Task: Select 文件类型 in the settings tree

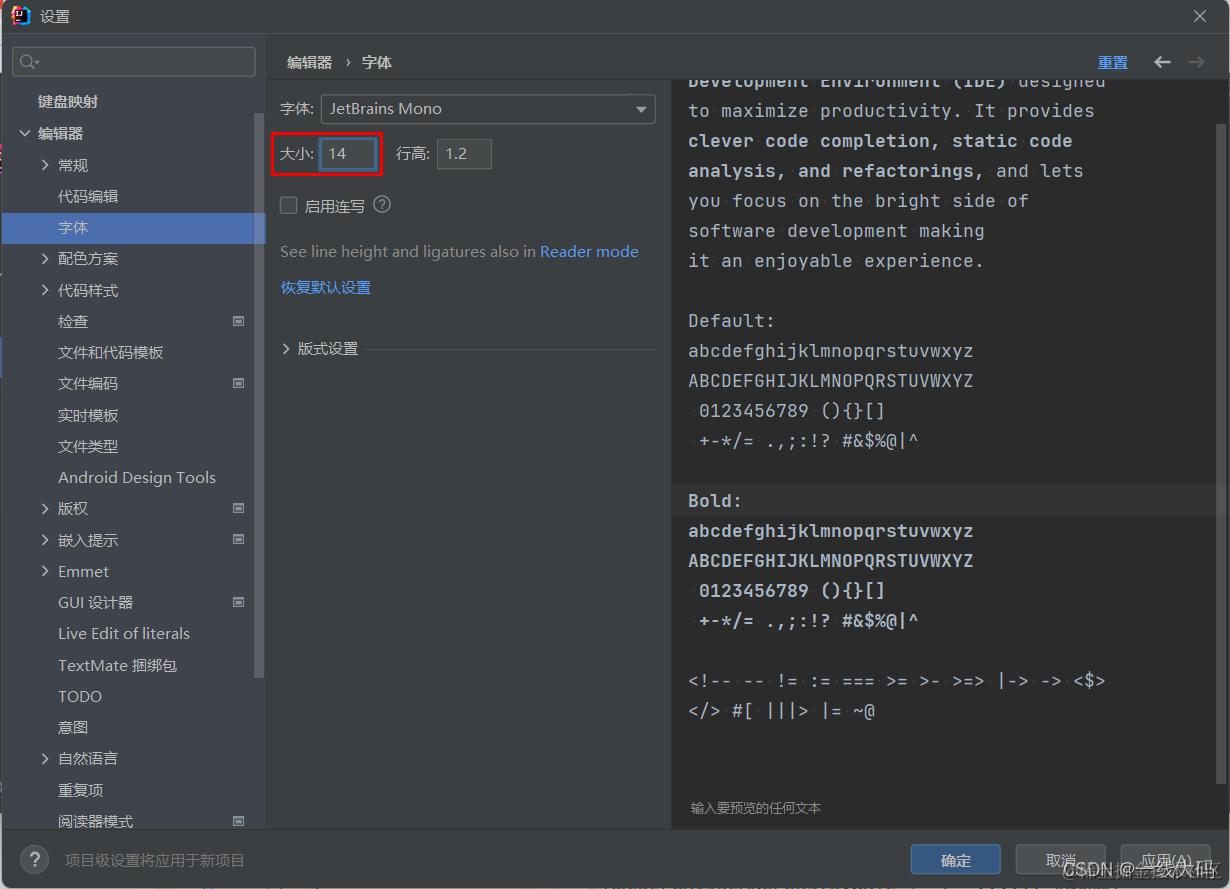Action: pos(88,446)
